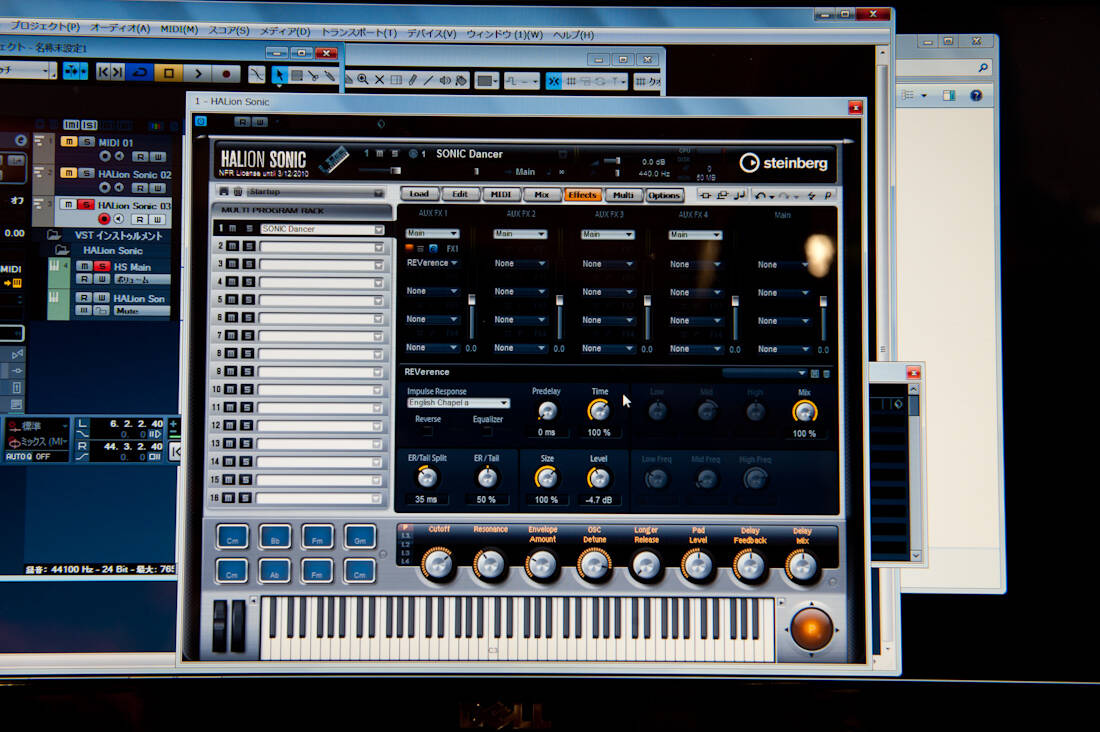Select the Line tool in Cubase toolbar
The image size is (1100, 732).
pyautogui.click(x=428, y=80)
